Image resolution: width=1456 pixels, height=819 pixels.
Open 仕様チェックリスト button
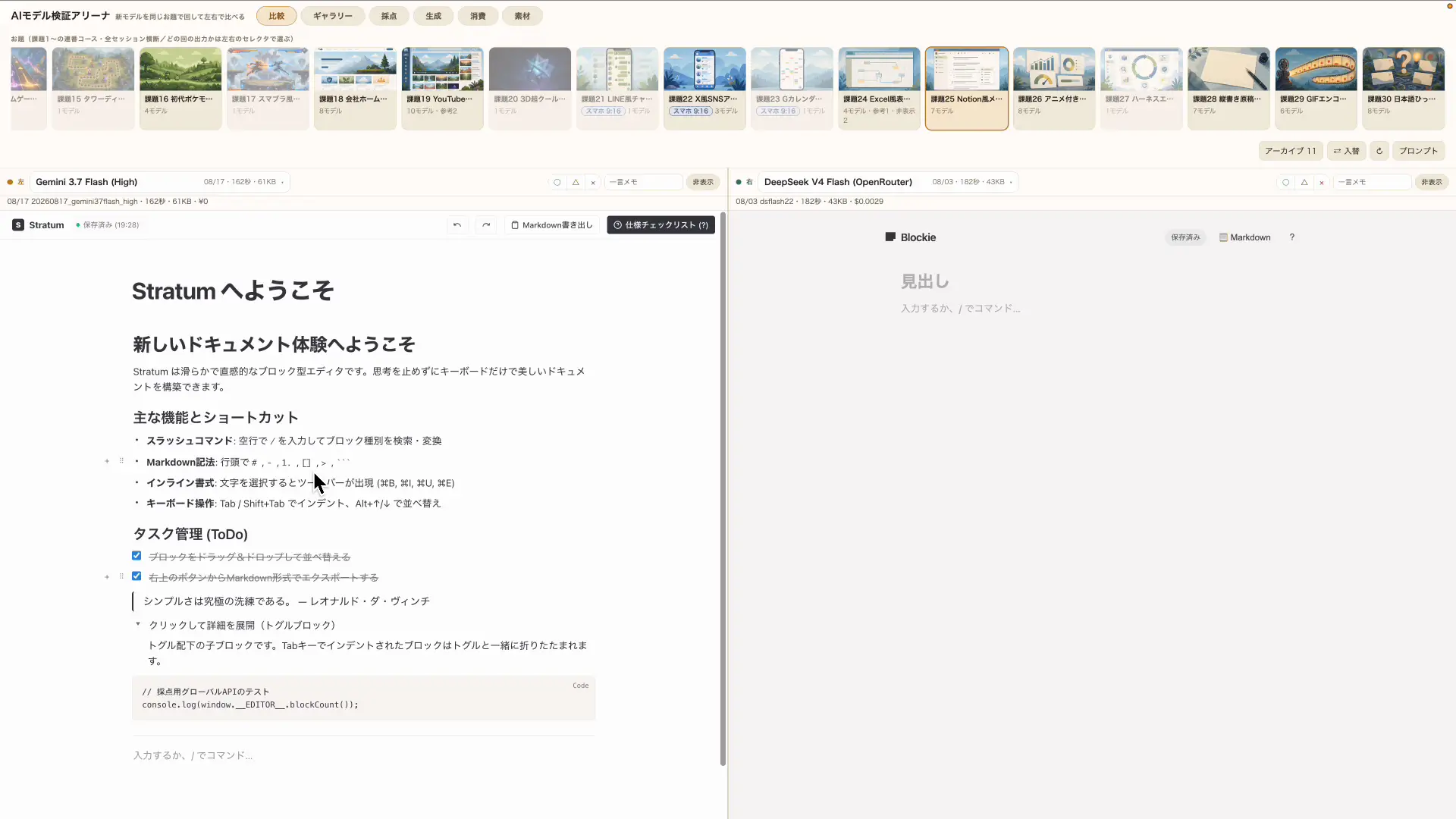click(x=661, y=225)
